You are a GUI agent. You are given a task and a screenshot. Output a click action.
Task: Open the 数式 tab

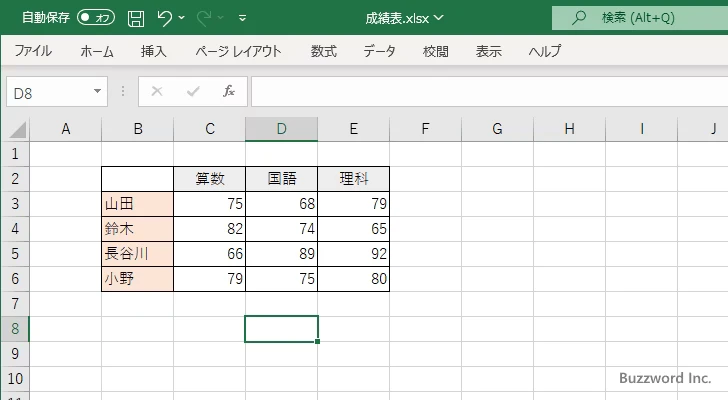tap(324, 51)
